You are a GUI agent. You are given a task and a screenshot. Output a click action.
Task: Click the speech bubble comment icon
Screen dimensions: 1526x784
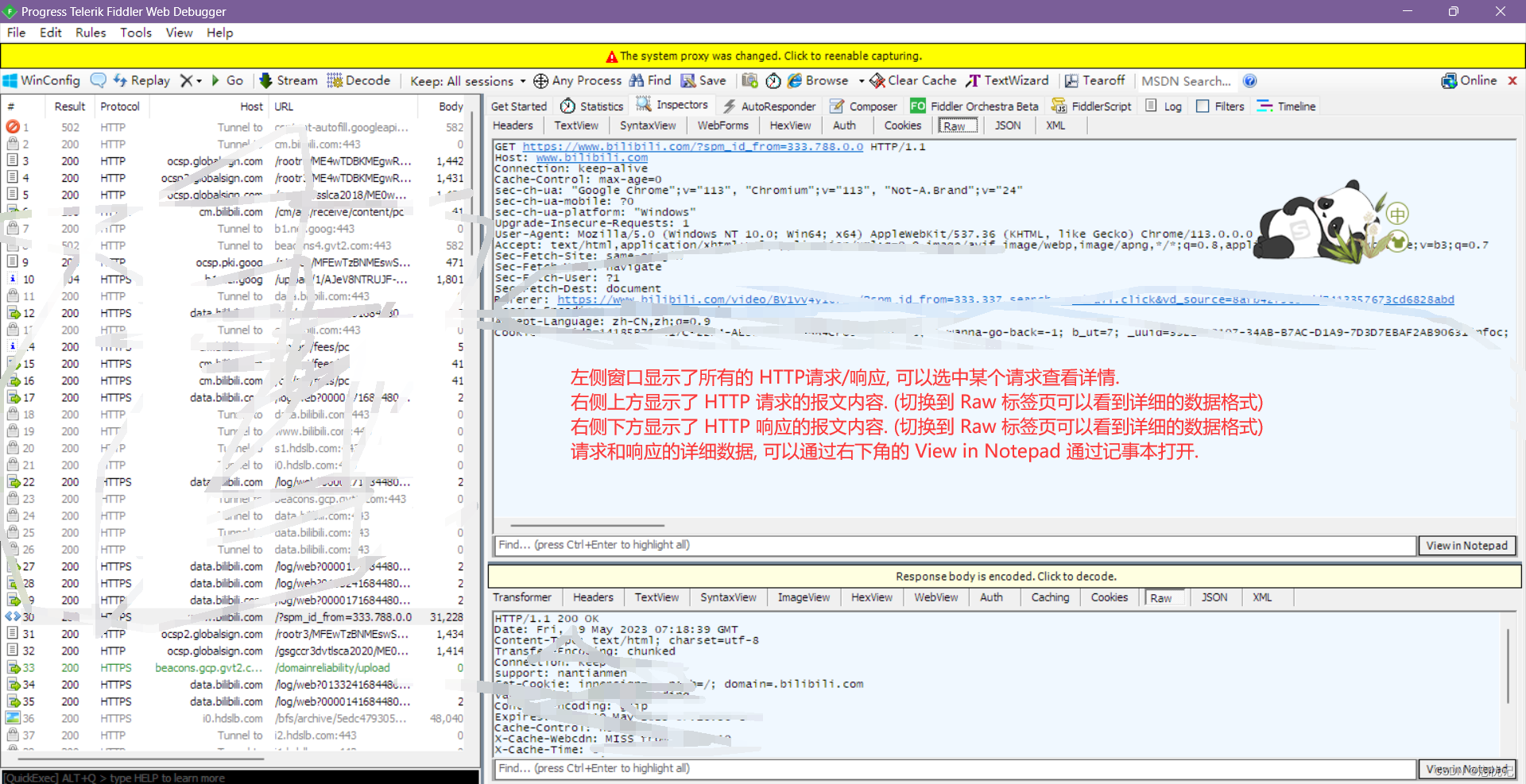[x=99, y=81]
